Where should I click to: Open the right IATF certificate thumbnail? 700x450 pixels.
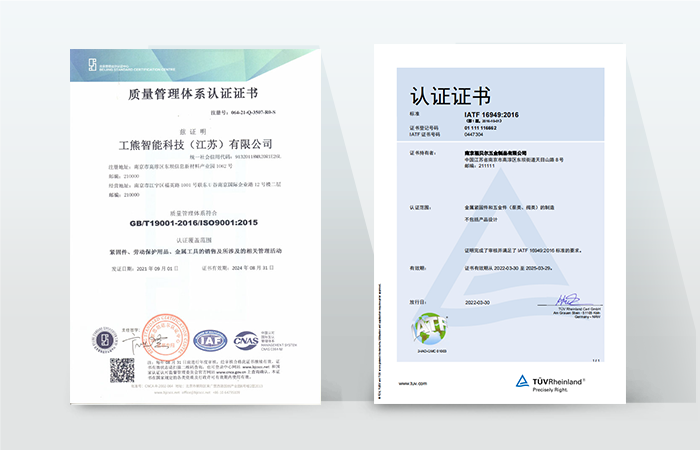pos(500,224)
